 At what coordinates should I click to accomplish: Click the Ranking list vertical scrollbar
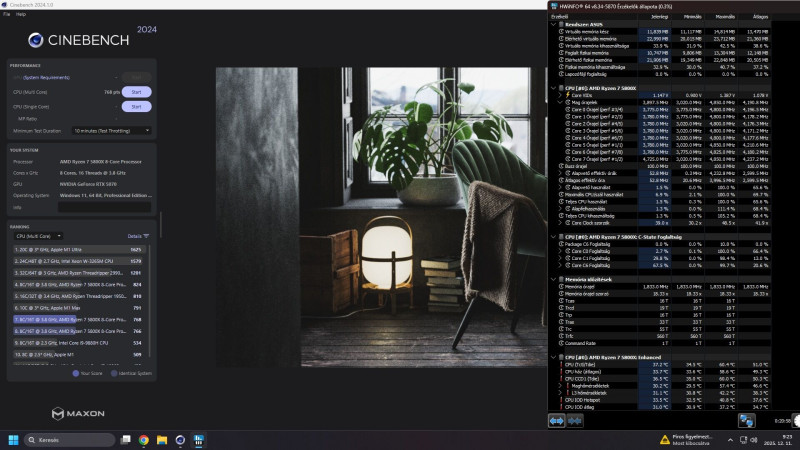(x=149, y=301)
